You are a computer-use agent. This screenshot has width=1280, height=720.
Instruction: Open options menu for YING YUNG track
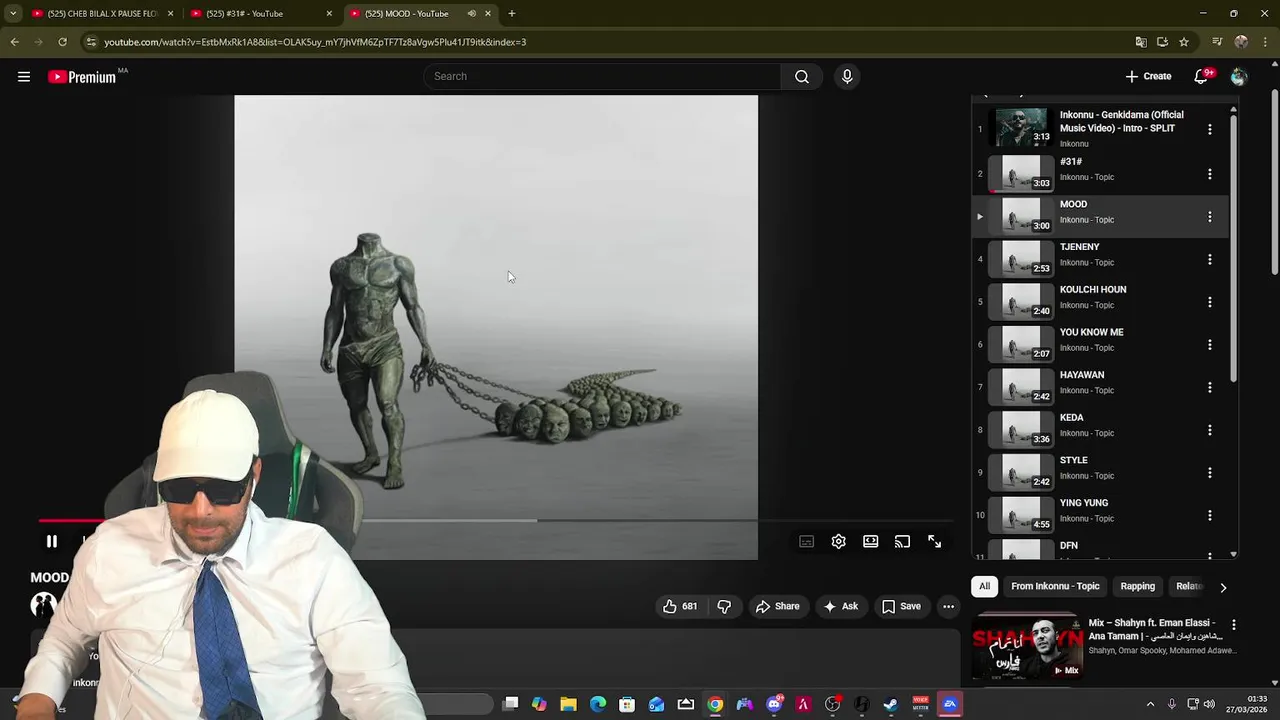point(1209,515)
